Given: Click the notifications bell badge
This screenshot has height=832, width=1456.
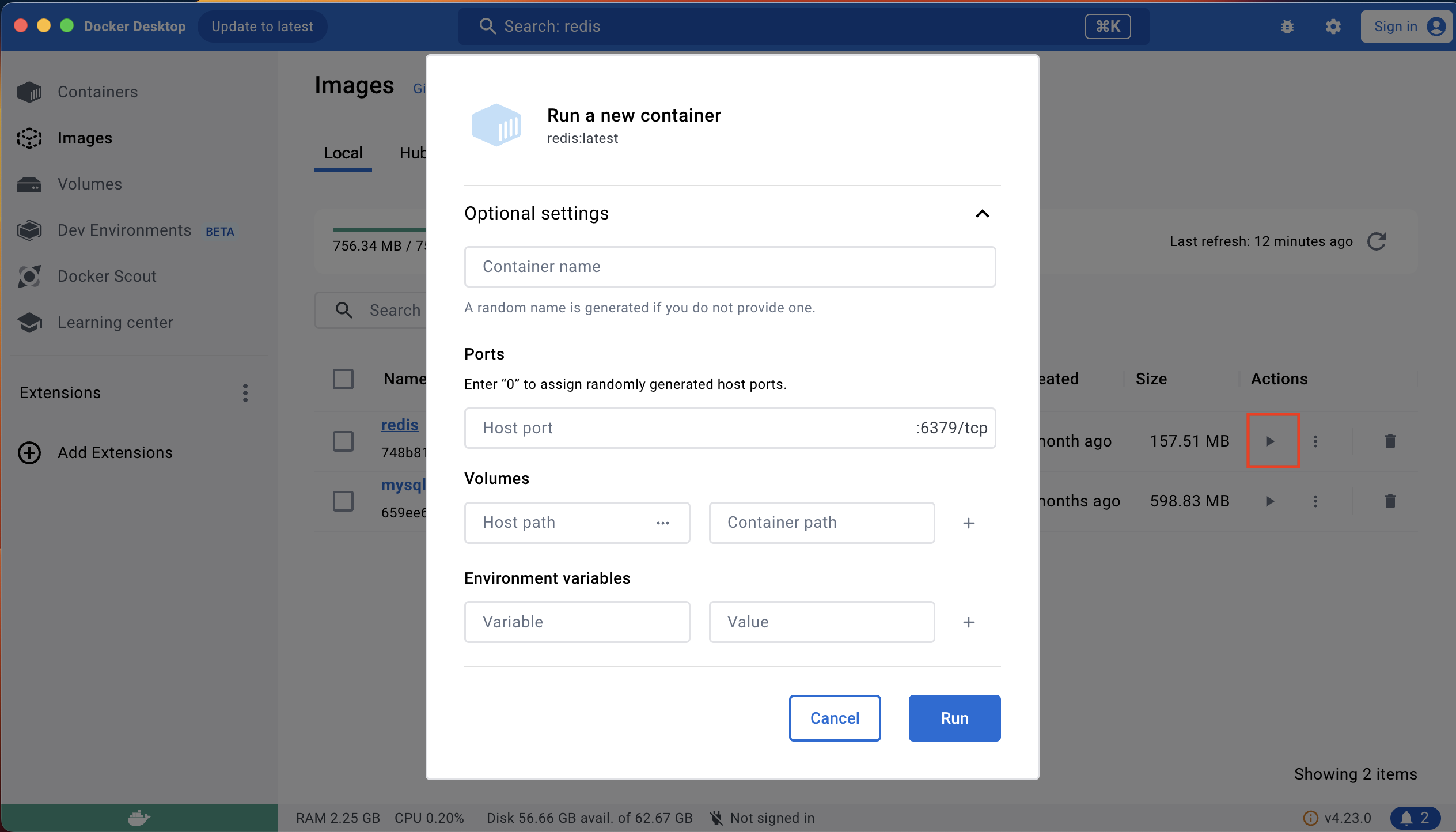Looking at the screenshot, I should (x=1415, y=818).
